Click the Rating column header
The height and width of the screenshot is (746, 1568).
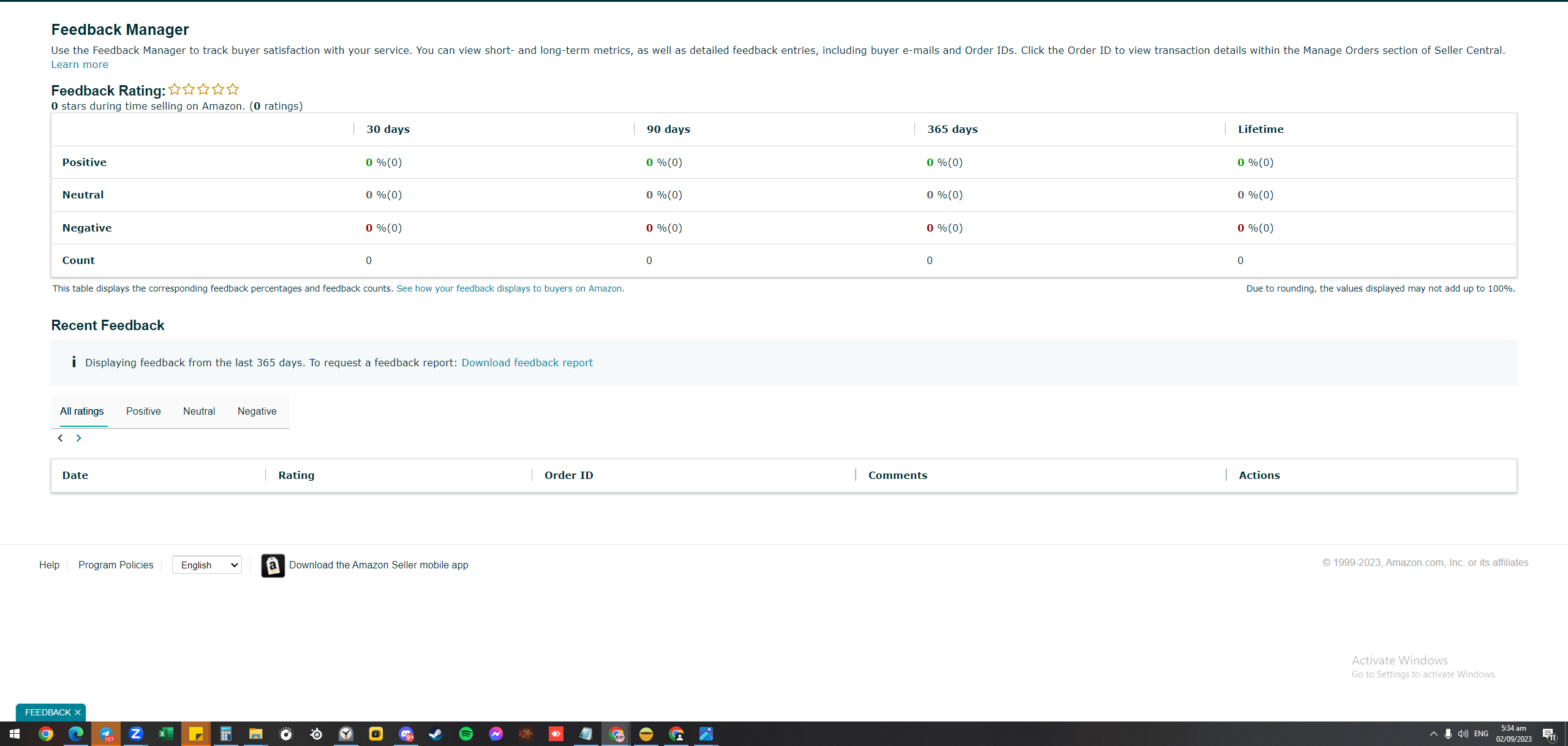pos(296,475)
